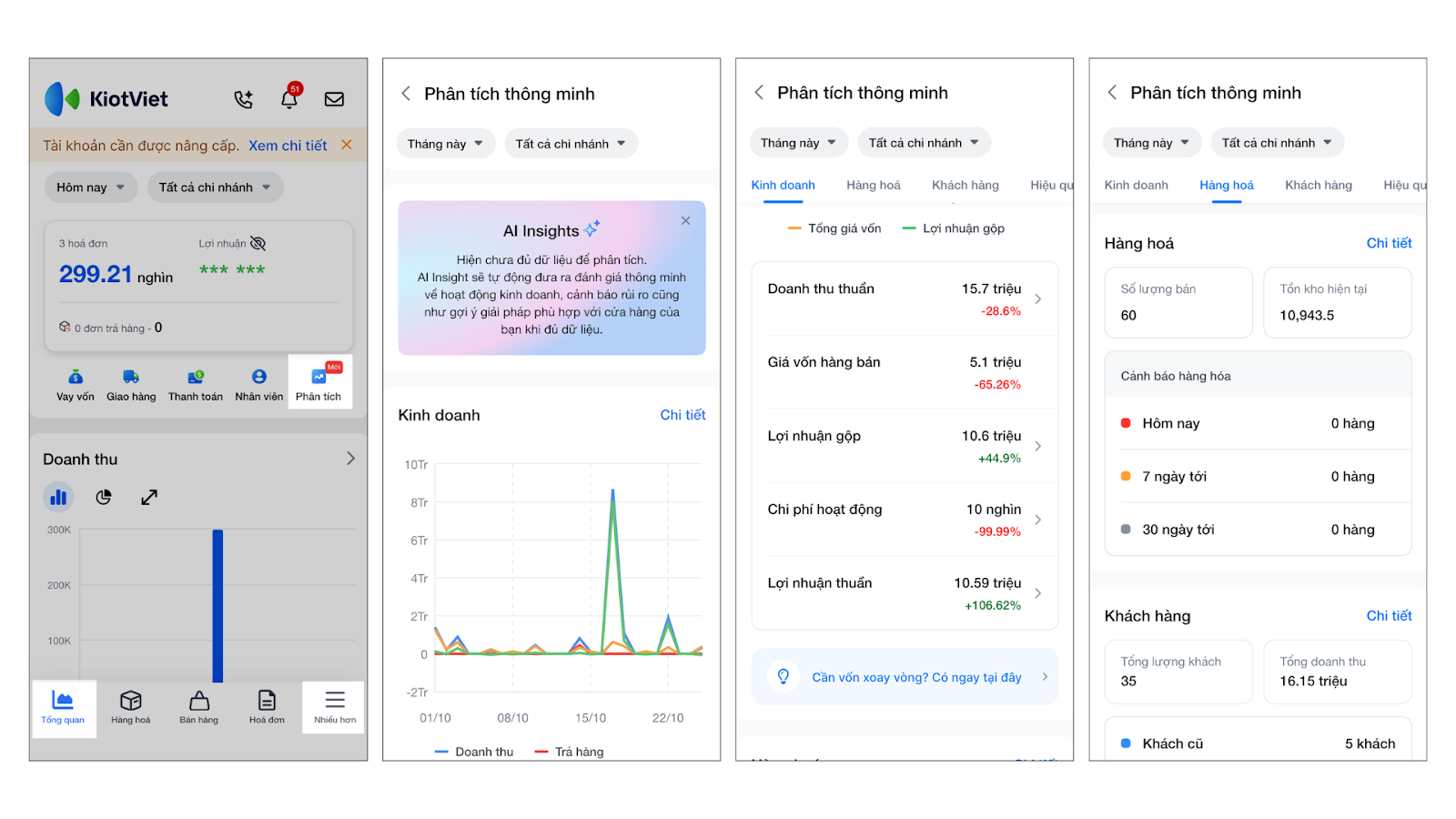
Task: Expand the Doanh thu thuần row chevron
Action: pyautogui.click(x=1038, y=299)
